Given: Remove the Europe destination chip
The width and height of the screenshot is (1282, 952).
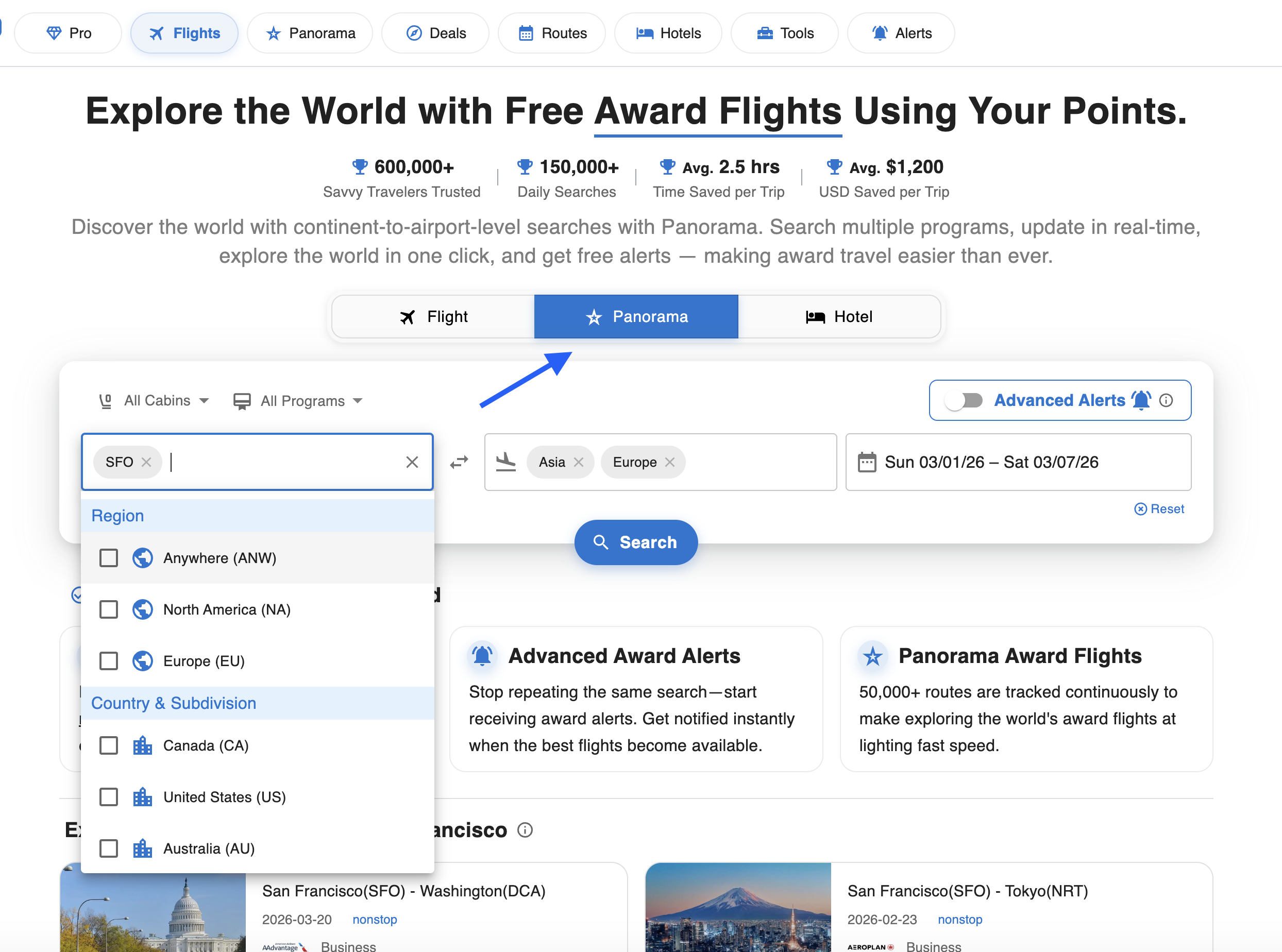Looking at the screenshot, I should [670, 462].
